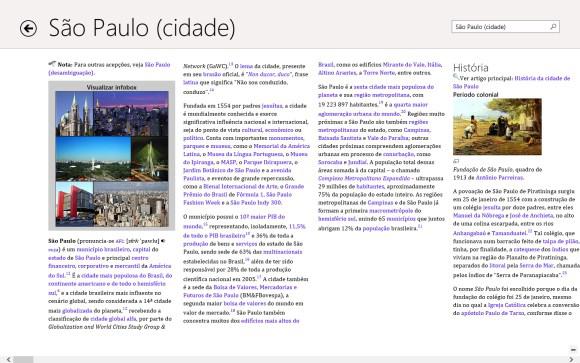Open the Museu da Língua Portuguesa link

coord(245,154)
